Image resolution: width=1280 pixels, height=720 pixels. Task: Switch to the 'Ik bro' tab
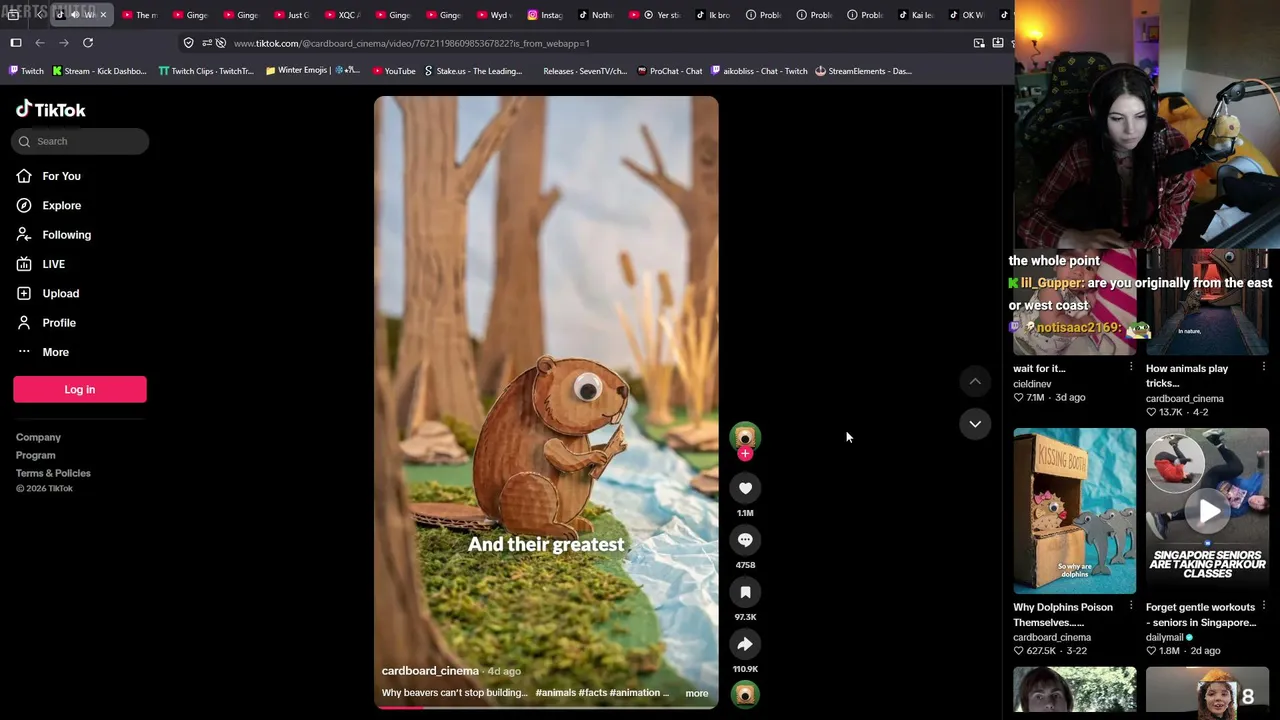pos(713,15)
